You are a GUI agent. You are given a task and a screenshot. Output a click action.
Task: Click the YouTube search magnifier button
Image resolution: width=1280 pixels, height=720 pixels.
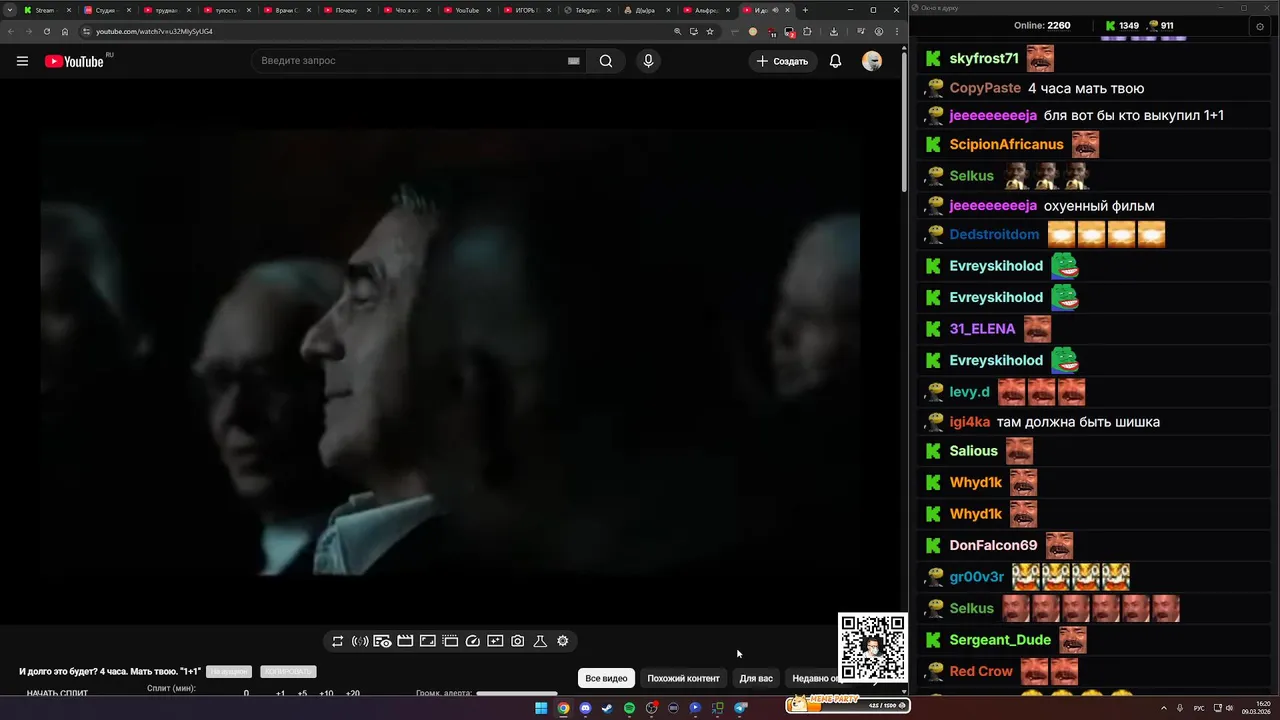tap(606, 61)
